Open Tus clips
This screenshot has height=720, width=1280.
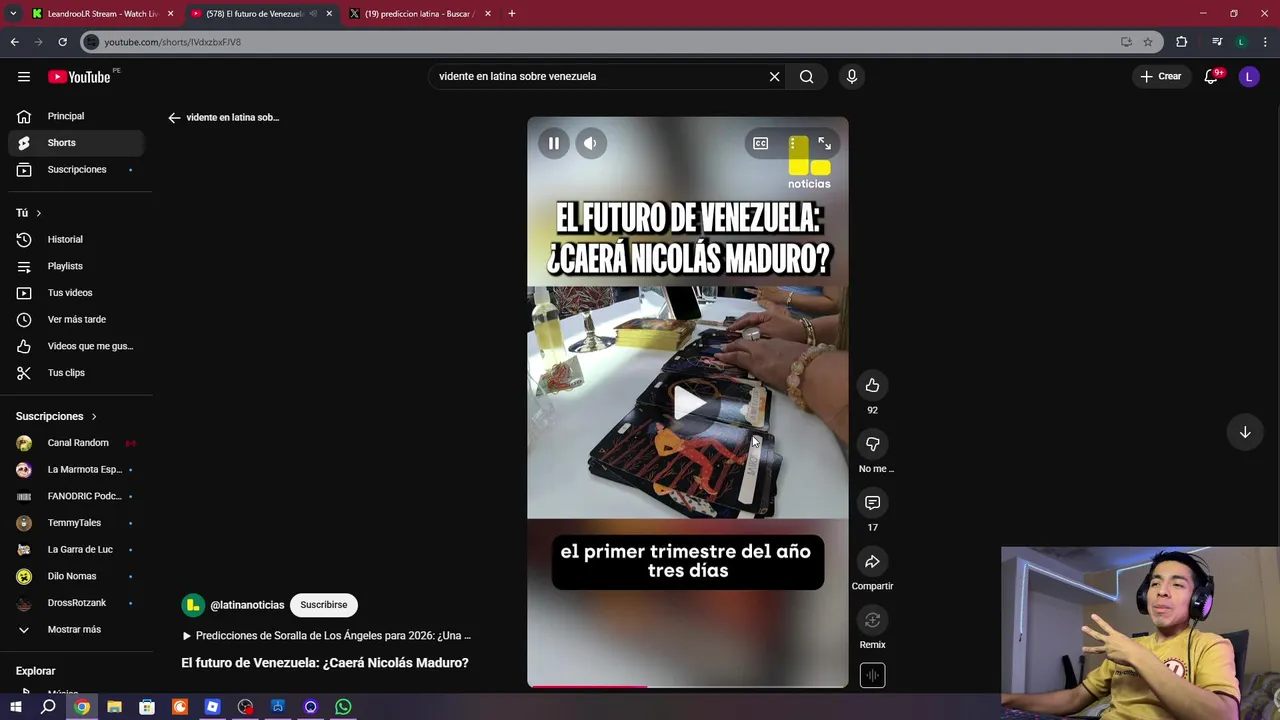(76, 373)
